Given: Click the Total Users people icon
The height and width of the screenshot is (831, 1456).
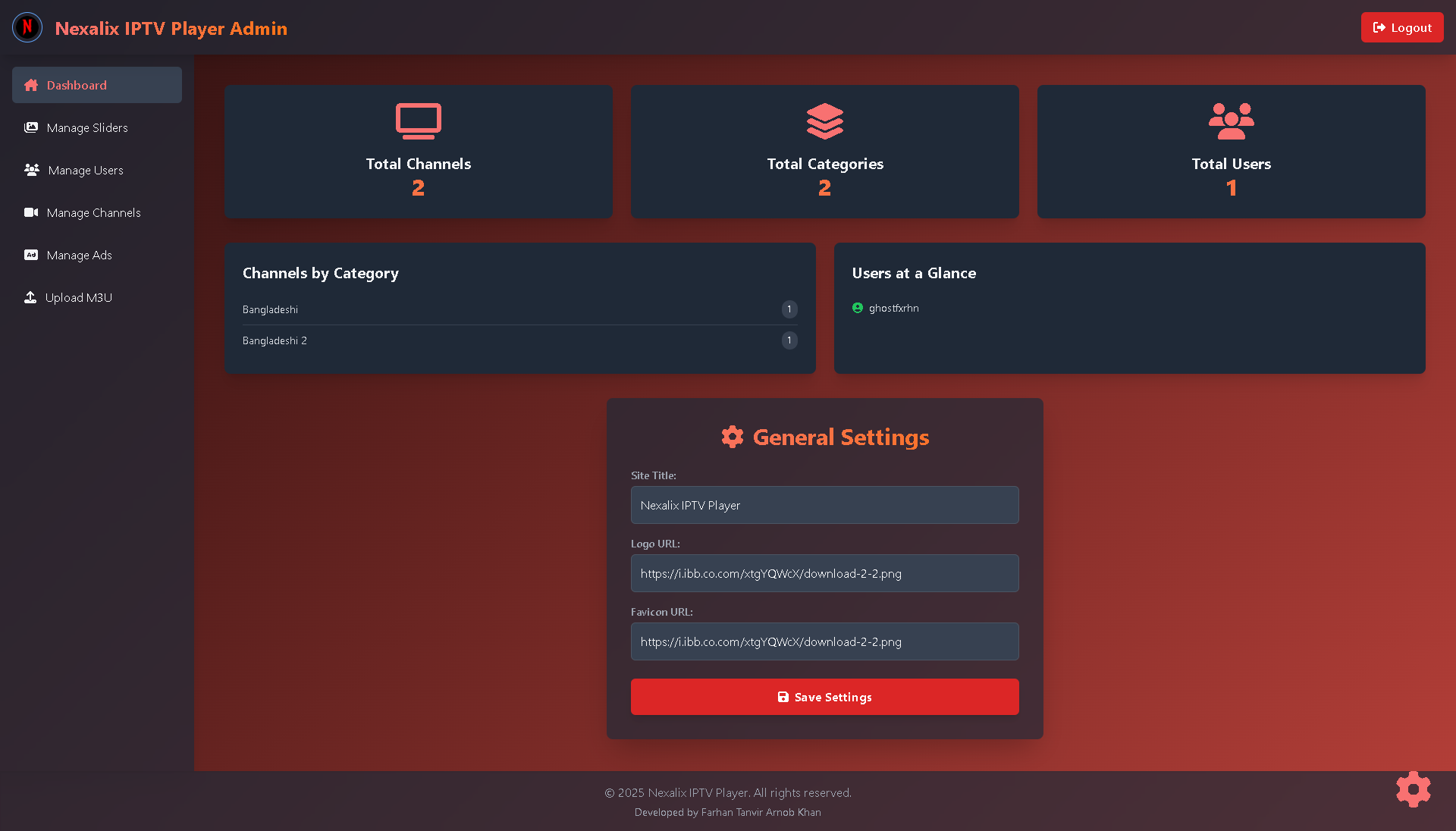Looking at the screenshot, I should 1231,121.
